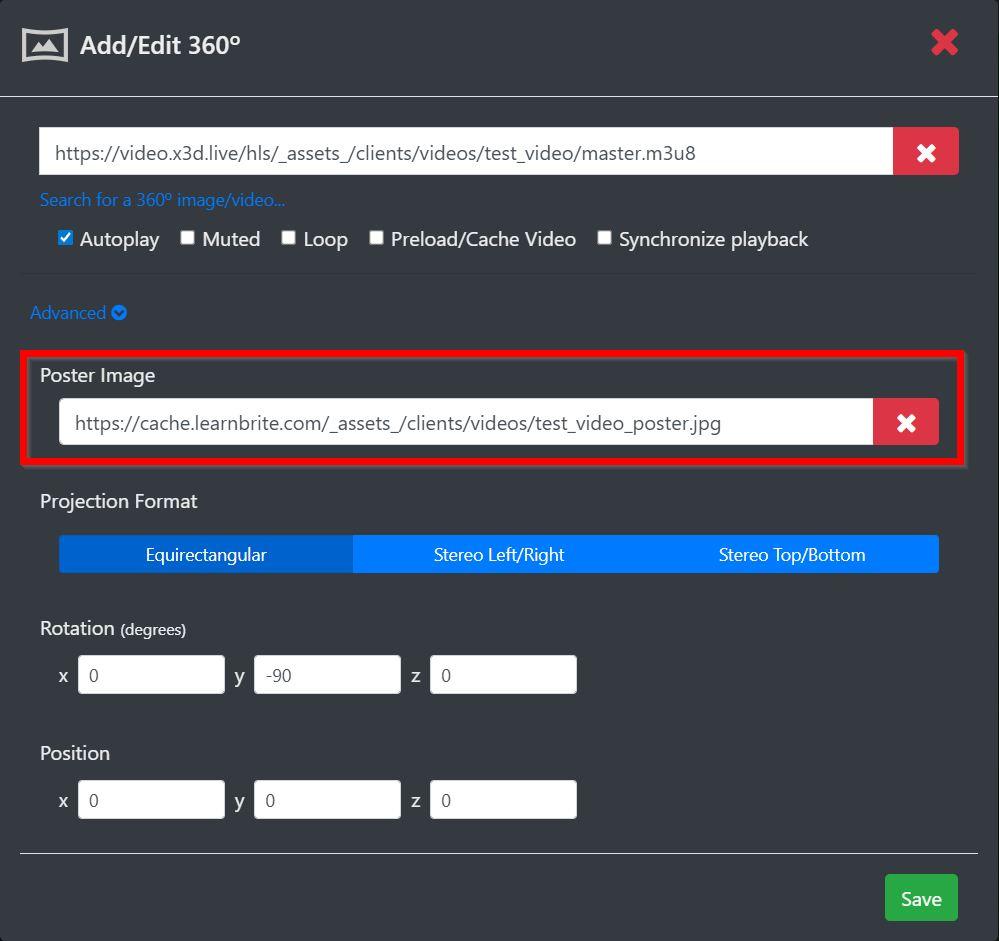Select Equirectangular projection format
This screenshot has width=999, height=941.
[206, 554]
